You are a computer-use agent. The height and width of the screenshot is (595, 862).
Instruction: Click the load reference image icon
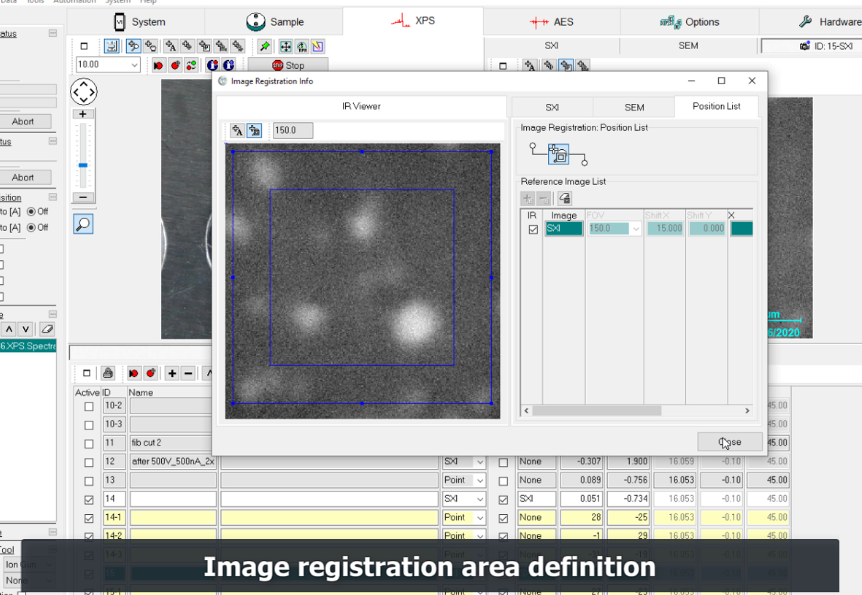[565, 198]
